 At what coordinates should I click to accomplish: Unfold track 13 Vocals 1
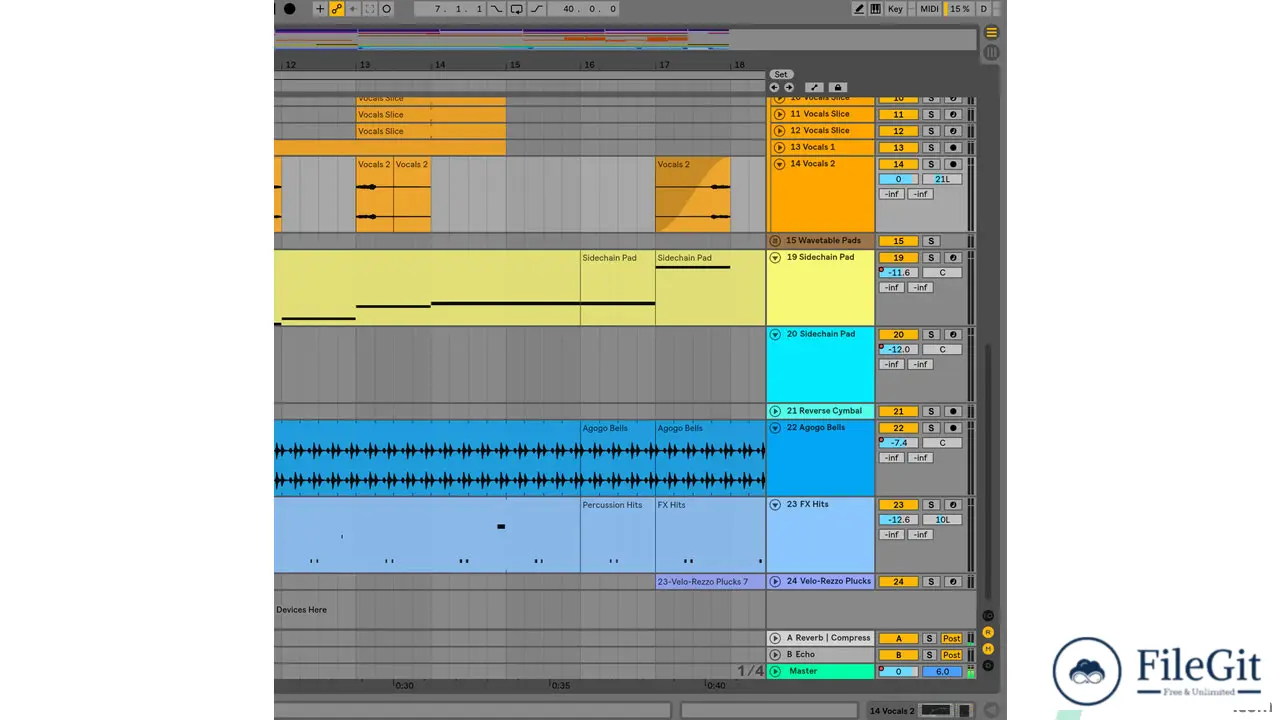pyautogui.click(x=779, y=147)
